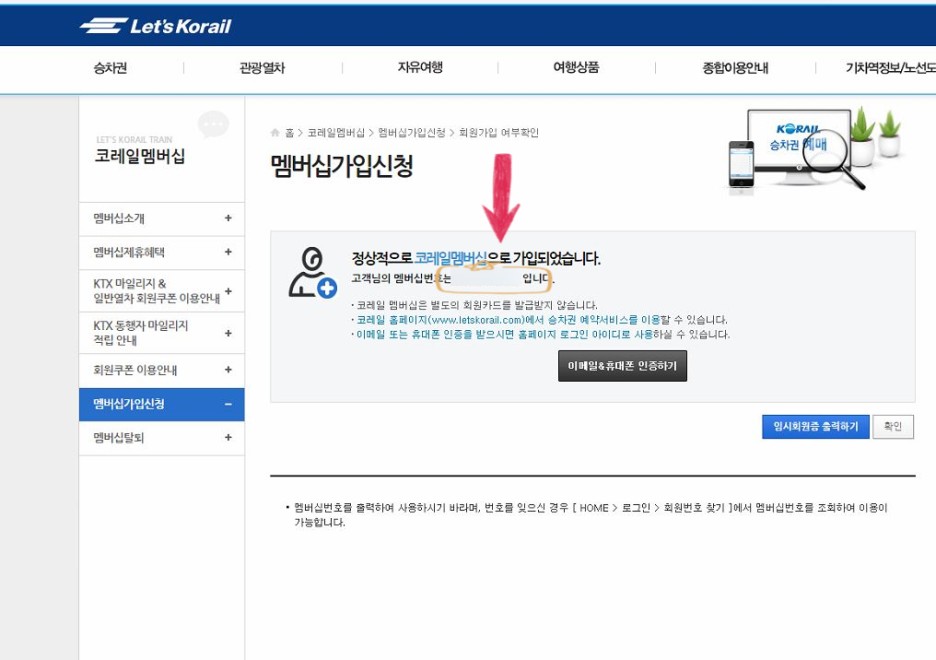This screenshot has width=936, height=660.
Task: Click the 멤버십가입신청 page heading
Action: (341, 166)
